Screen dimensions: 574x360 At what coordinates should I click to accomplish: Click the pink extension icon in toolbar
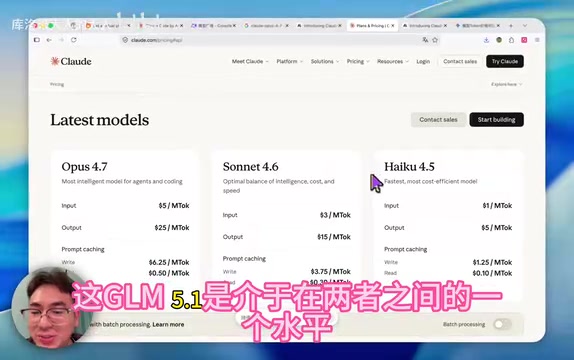pos(524,40)
